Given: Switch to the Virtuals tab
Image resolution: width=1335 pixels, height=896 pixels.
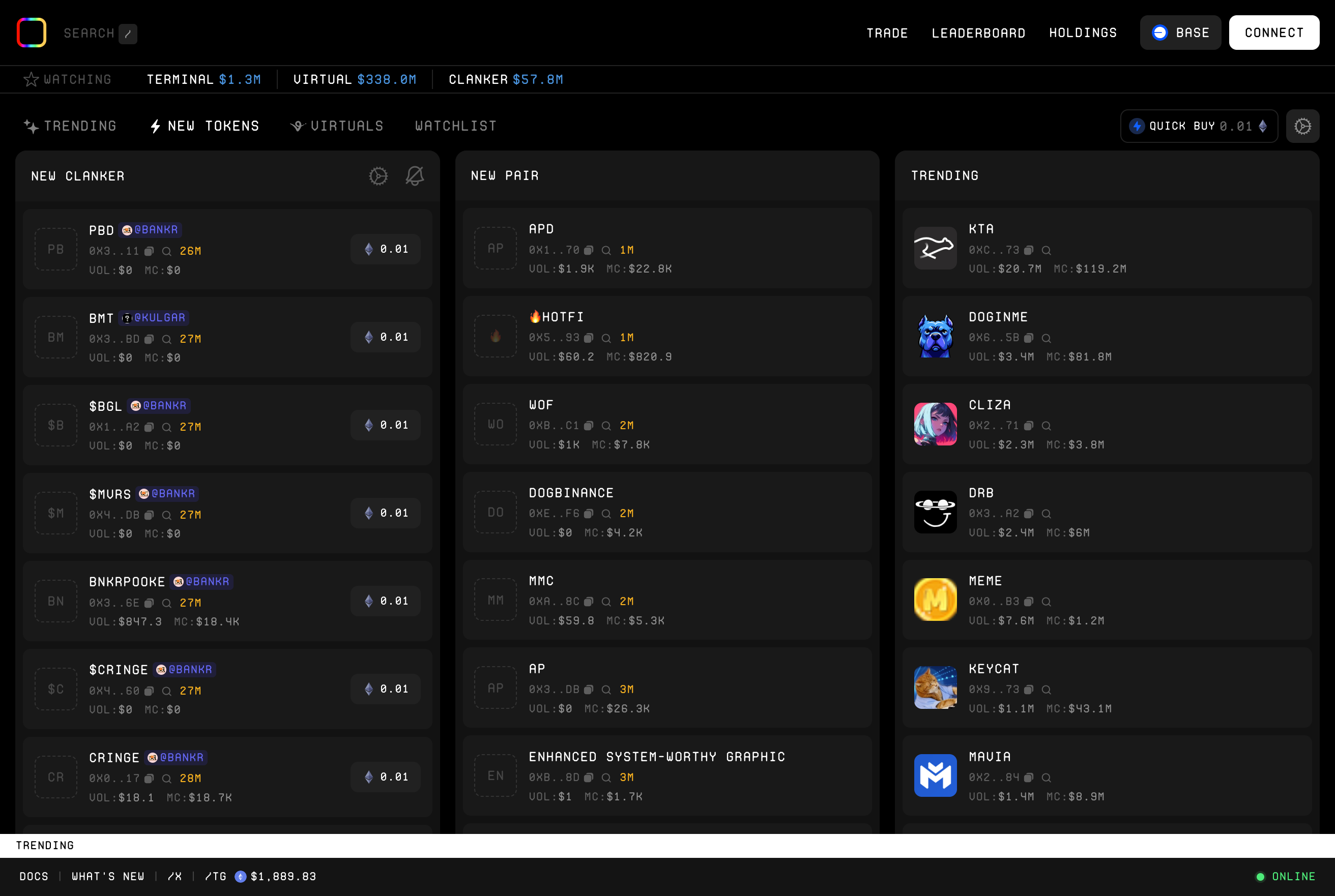Looking at the screenshot, I should (337, 126).
